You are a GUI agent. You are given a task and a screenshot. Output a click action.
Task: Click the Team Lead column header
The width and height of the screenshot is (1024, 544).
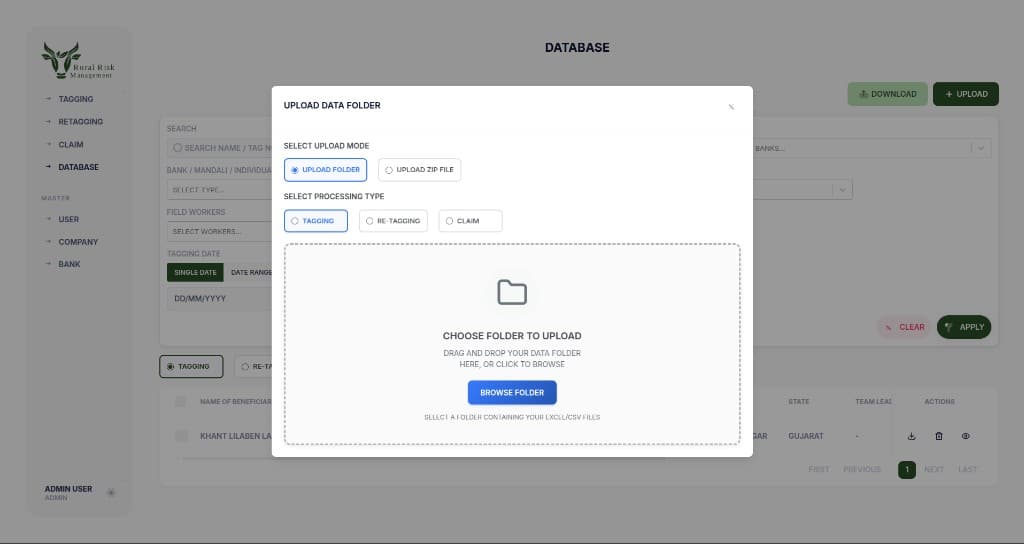tap(874, 402)
